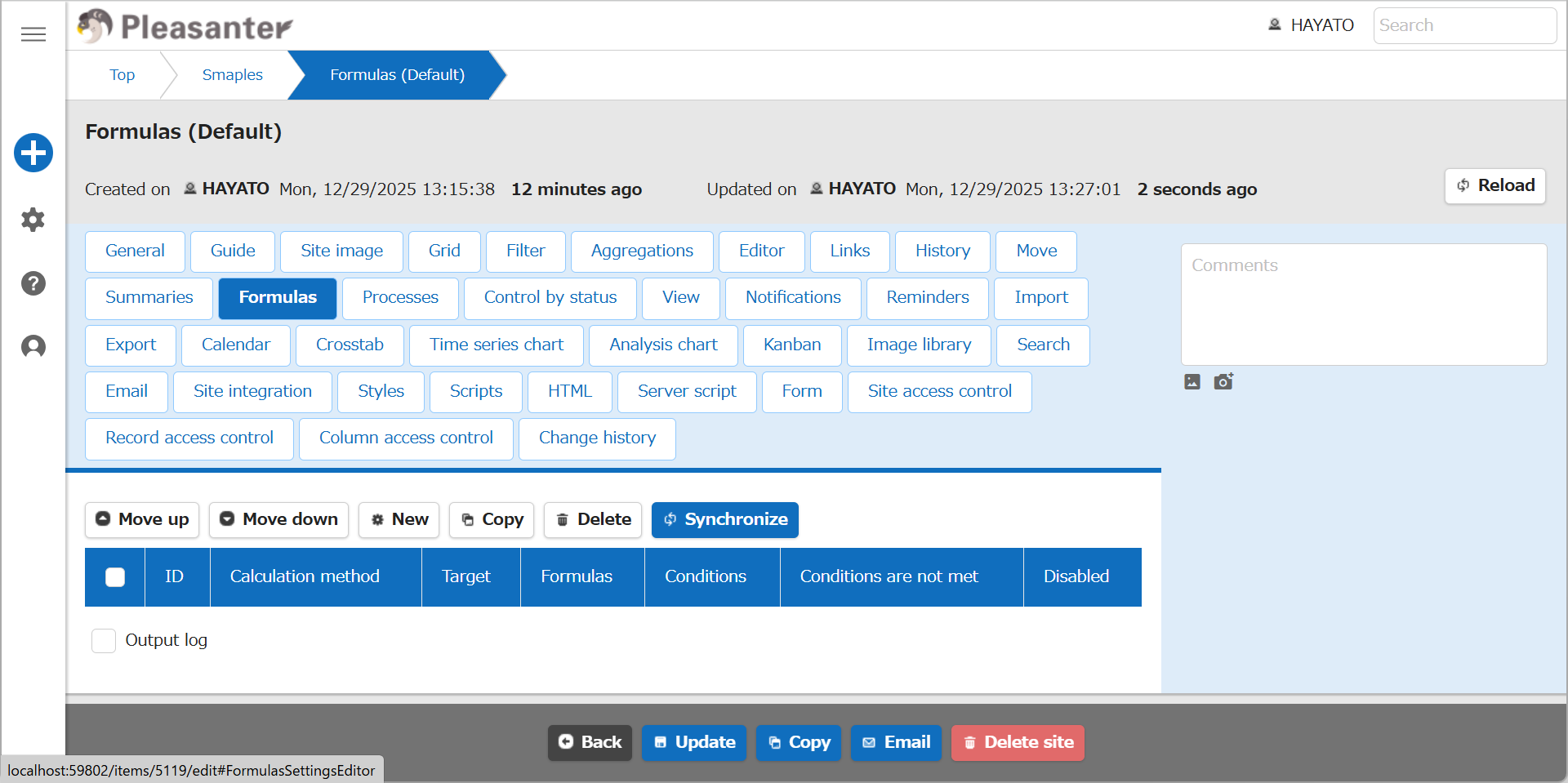Click the insert image icon below Comments
This screenshot has width=1568, height=783.
[x=1192, y=381]
